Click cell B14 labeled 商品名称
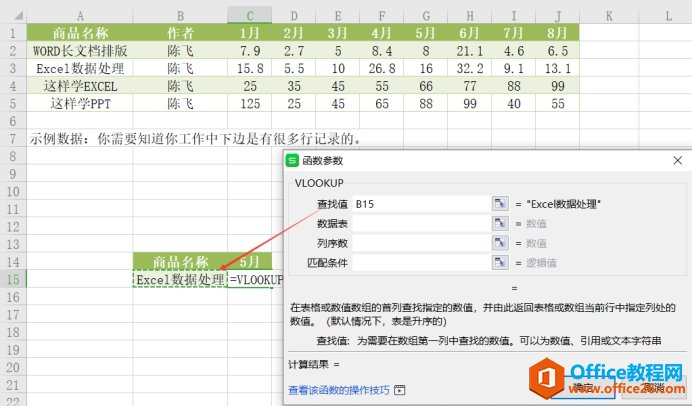 click(180, 261)
